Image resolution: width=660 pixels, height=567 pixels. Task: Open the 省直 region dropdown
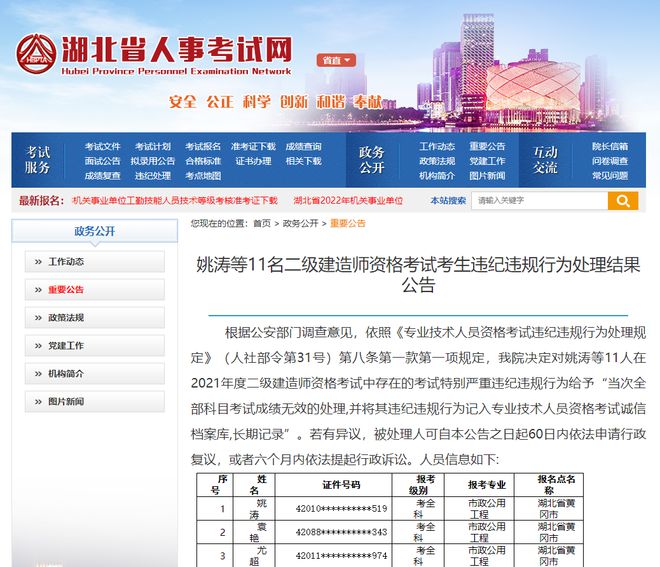(x=334, y=60)
